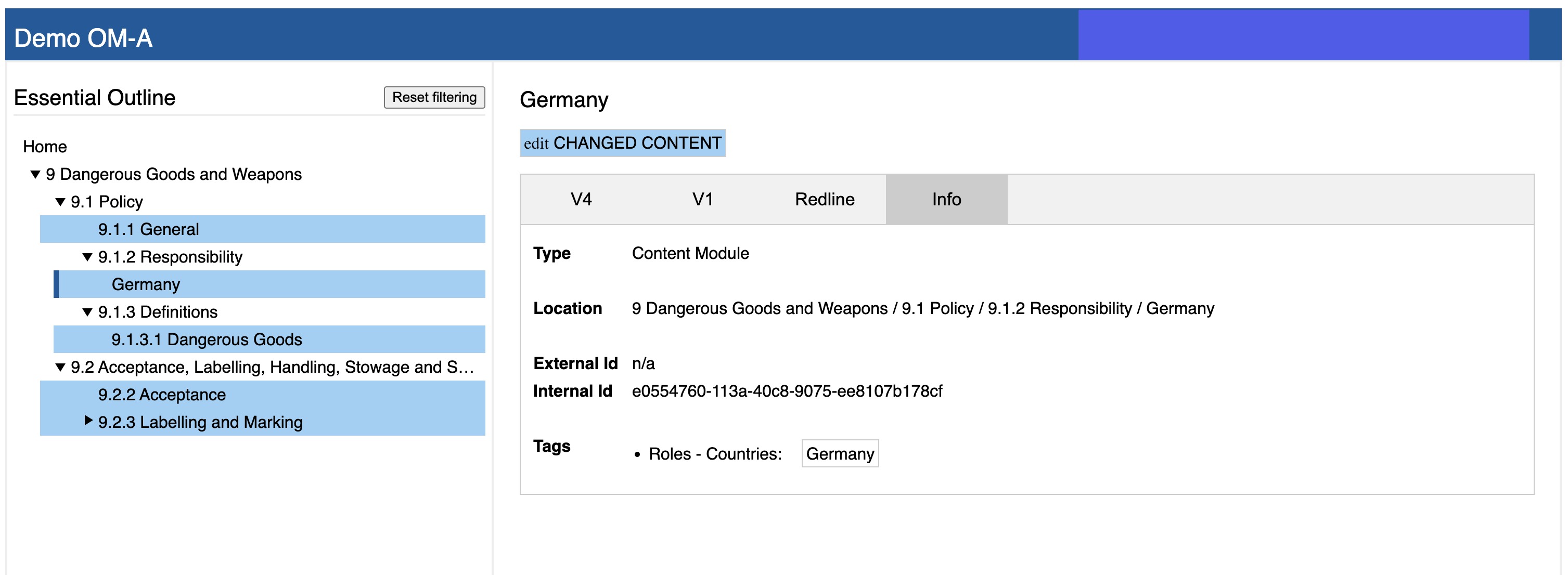Collapse the 9.2 Acceptance, Labelling section arrow
Image resolution: width=1568 pixels, height=575 pixels.
(60, 368)
